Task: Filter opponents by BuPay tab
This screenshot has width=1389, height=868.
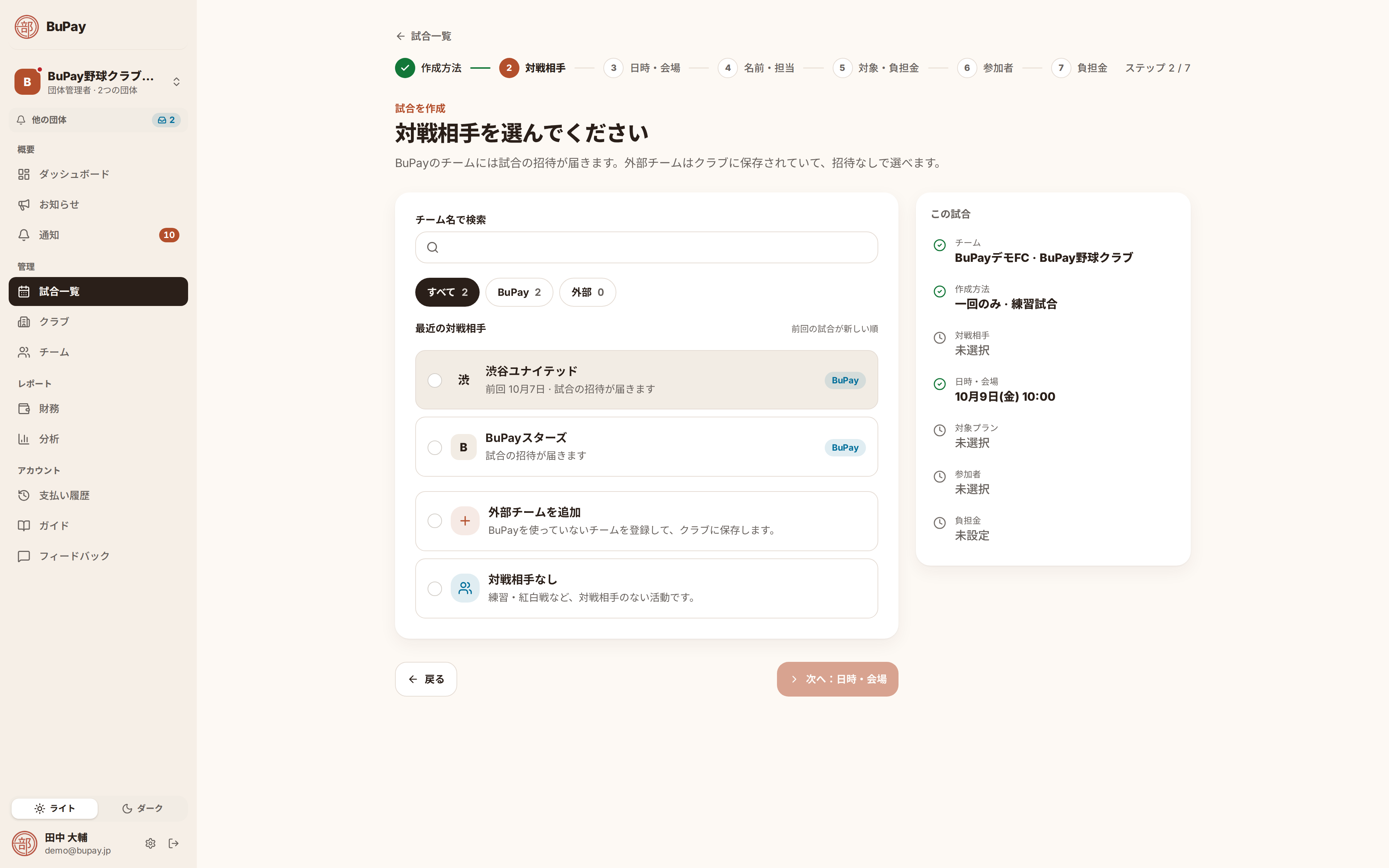Action: click(x=519, y=292)
